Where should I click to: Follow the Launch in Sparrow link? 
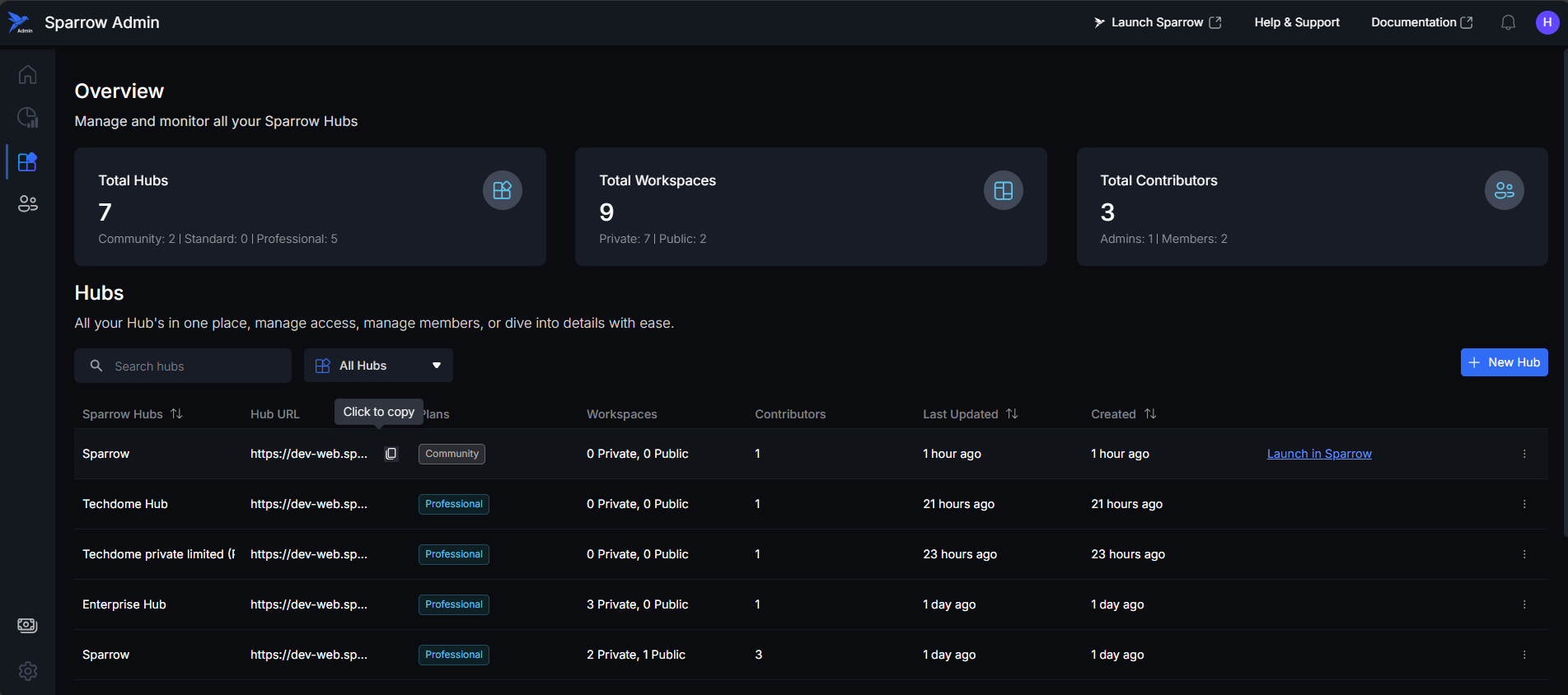pyautogui.click(x=1318, y=454)
